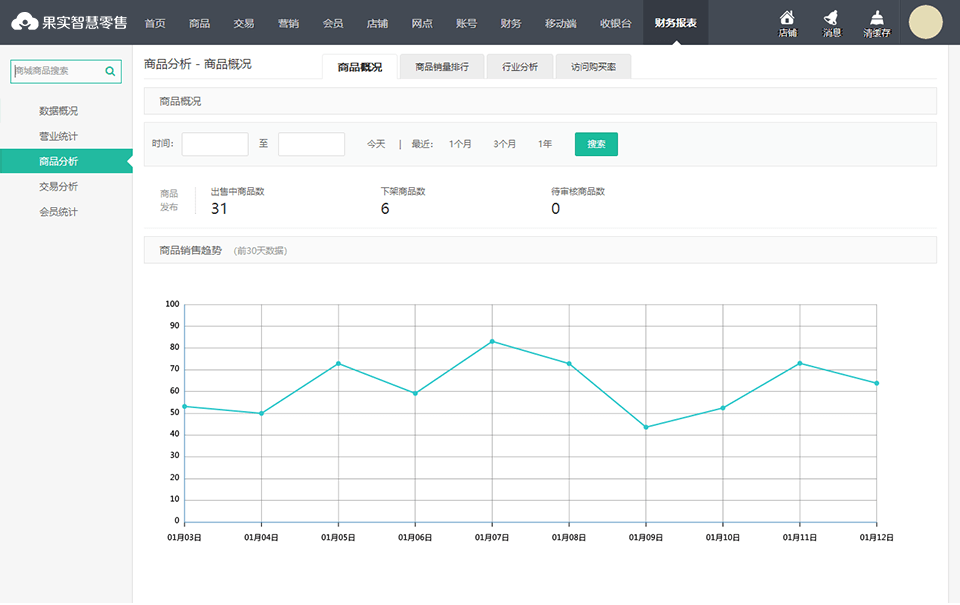Click the 店铺 house icon
This screenshot has height=605, width=960.
click(x=787, y=18)
